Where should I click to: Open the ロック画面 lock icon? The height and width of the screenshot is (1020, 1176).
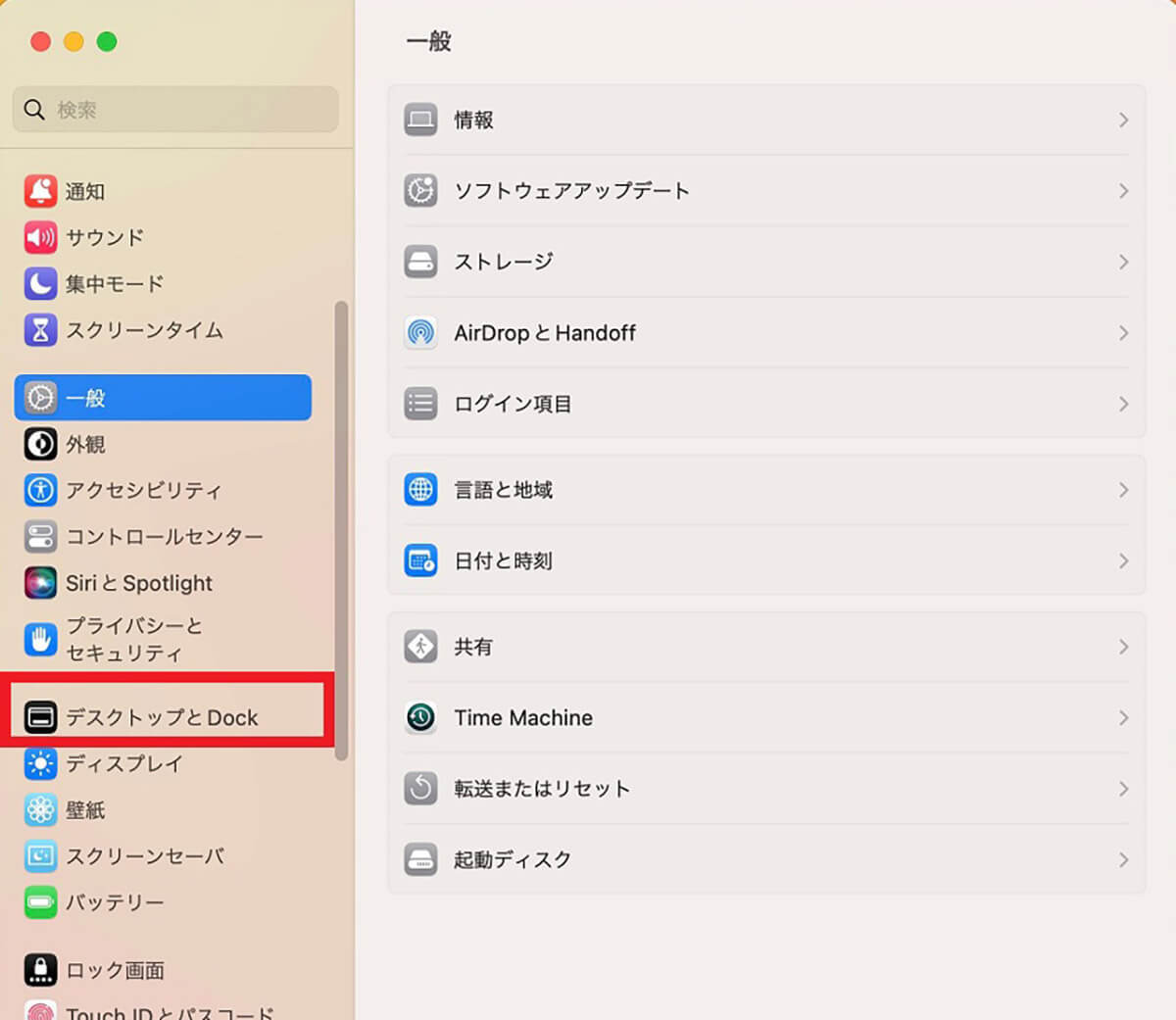pos(40,970)
